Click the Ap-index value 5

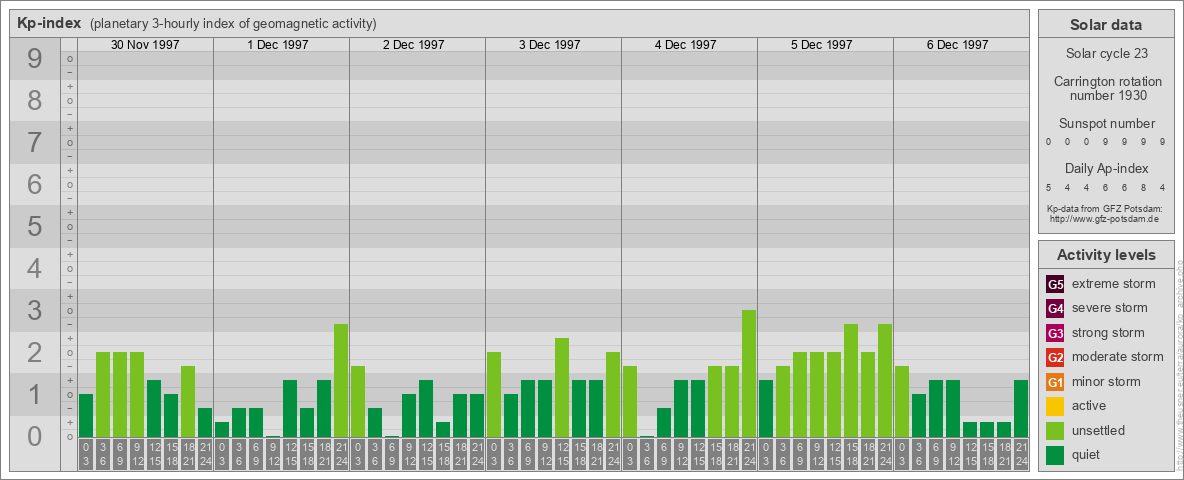pos(1050,187)
